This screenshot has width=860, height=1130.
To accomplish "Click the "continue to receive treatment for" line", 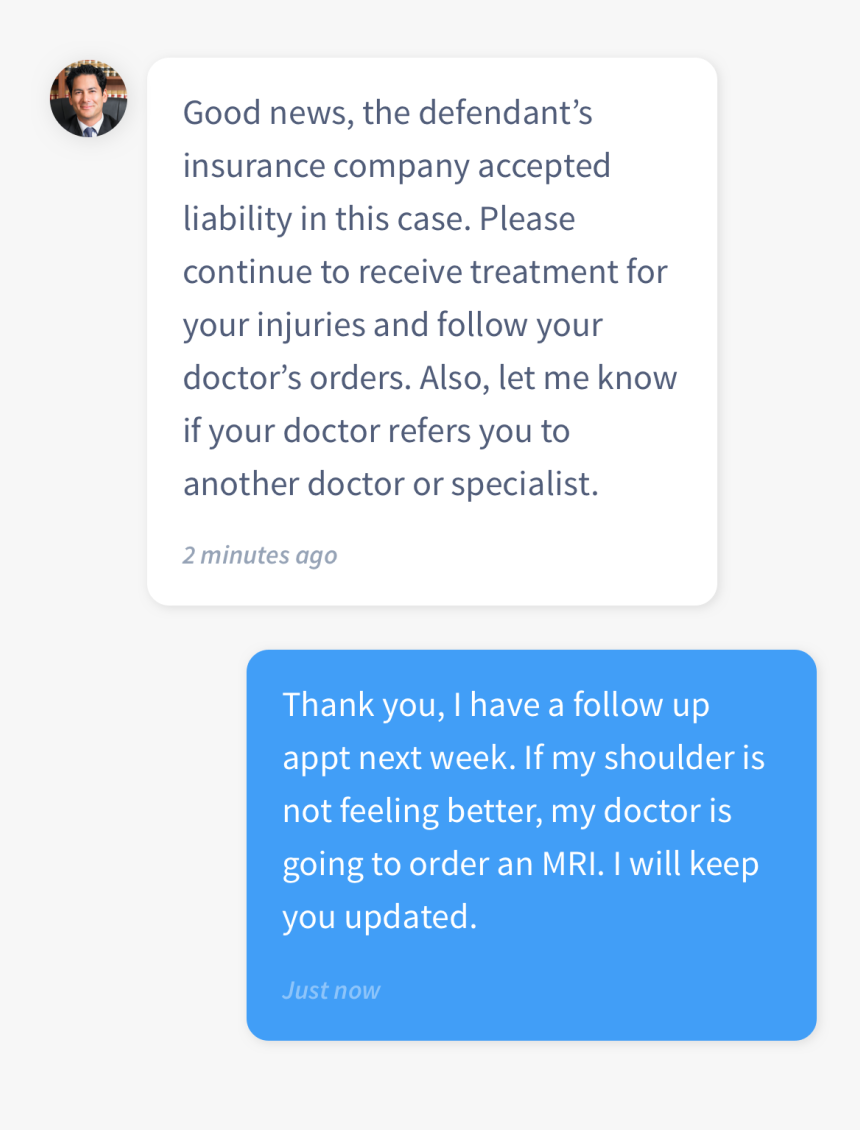I will [425, 272].
